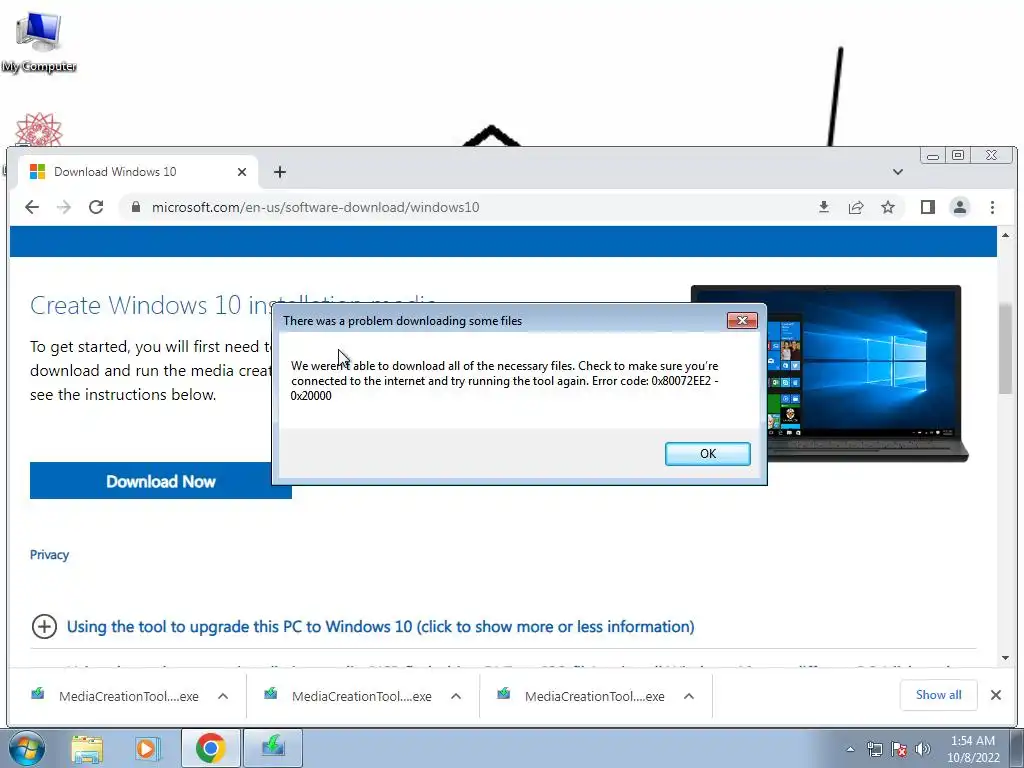
Task: Launch Windows Media Player from taskbar
Action: 148,748
